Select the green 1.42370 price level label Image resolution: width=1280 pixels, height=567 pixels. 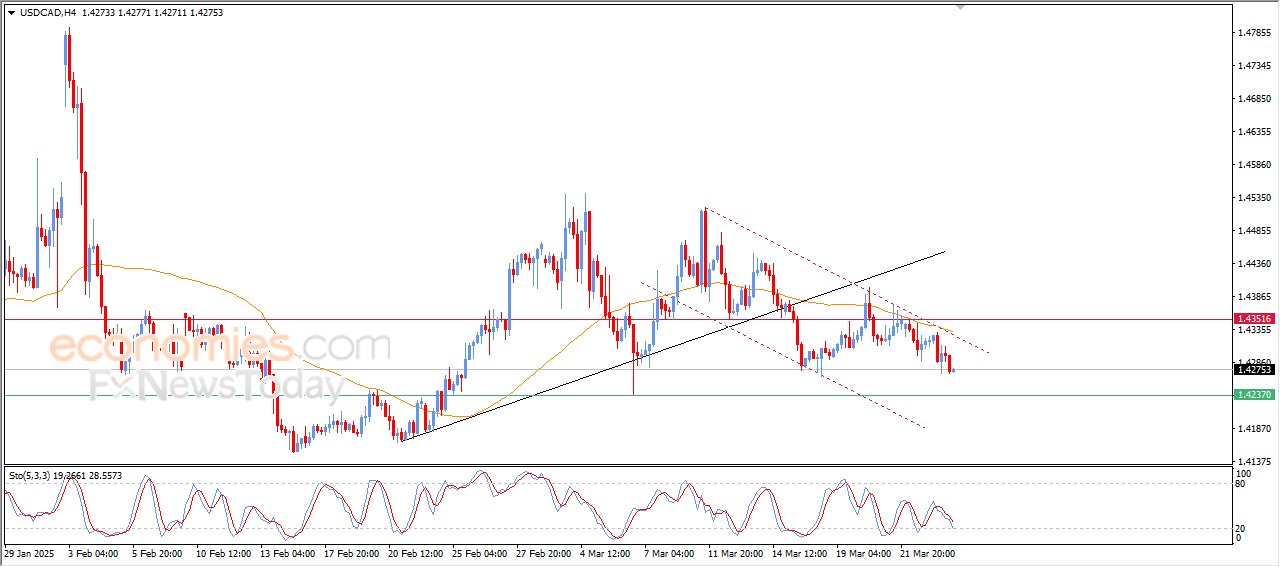click(1253, 395)
